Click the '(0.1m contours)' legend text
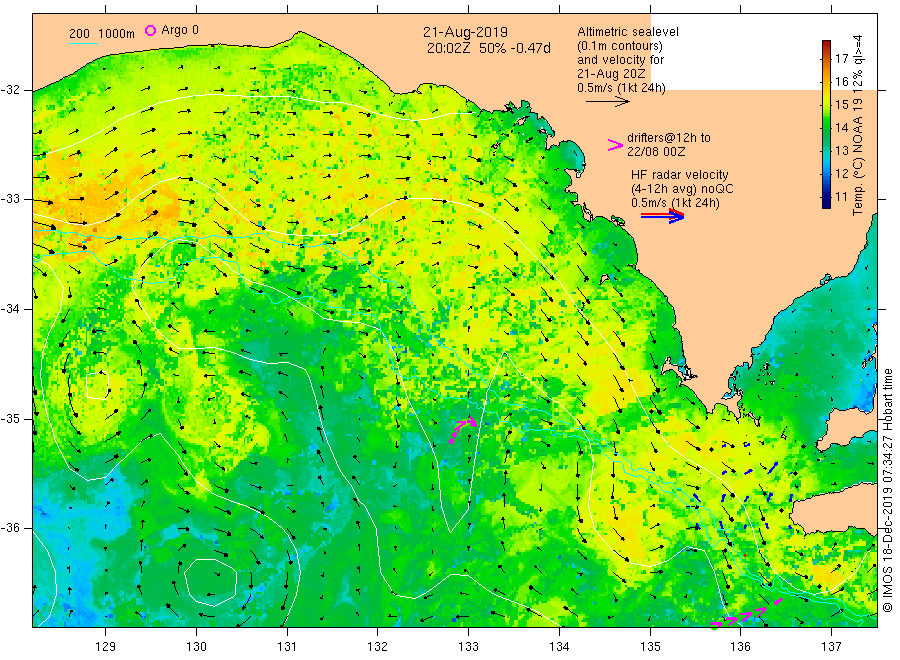This screenshot has height=660, width=900. tap(620, 46)
